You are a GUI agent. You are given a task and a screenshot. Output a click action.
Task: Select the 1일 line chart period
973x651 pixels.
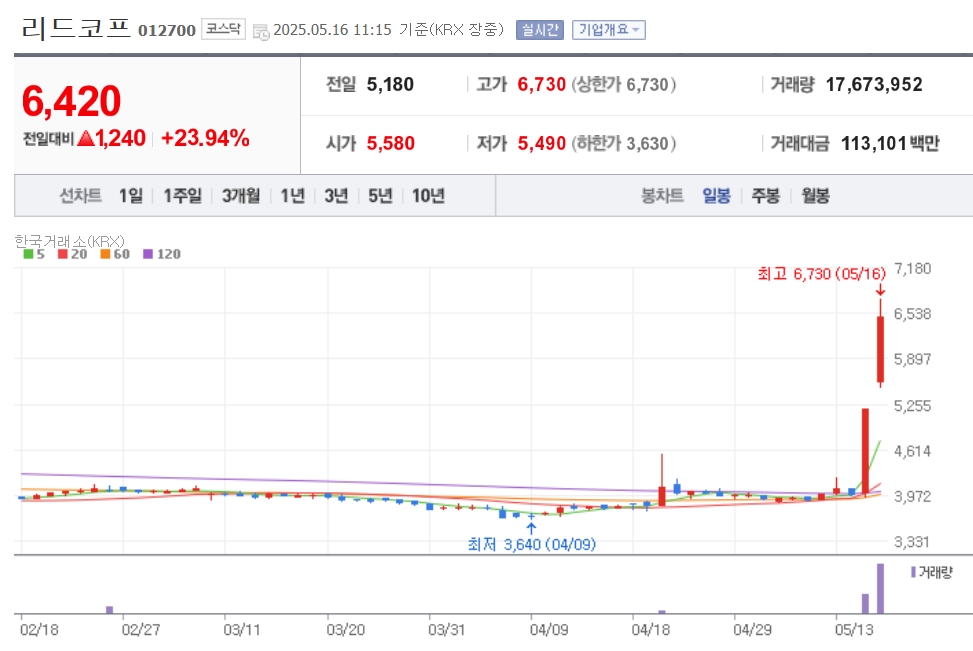[x=131, y=196]
